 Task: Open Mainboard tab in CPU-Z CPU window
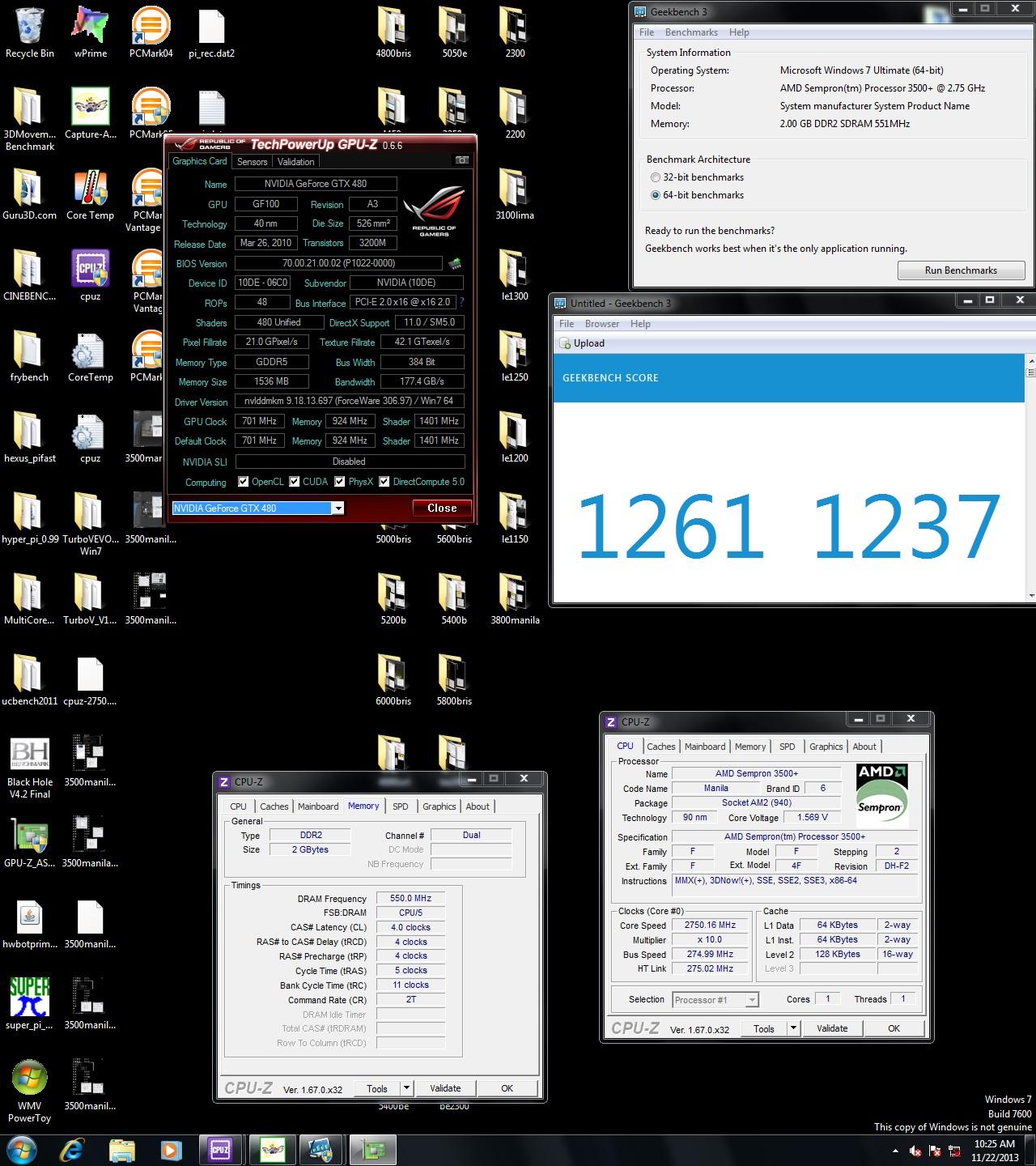point(705,747)
